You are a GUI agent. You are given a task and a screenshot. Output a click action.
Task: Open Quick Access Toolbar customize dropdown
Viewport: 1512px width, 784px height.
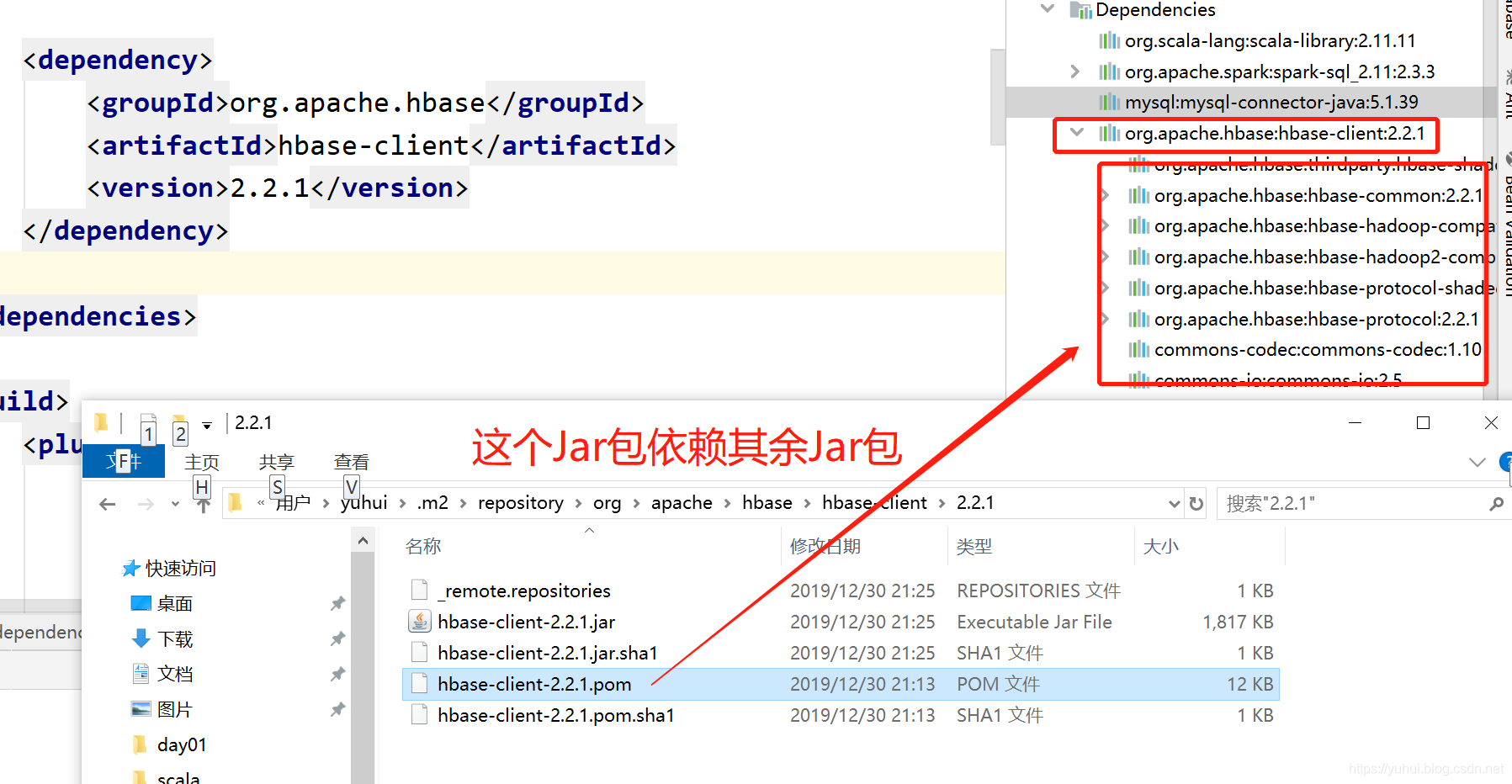pyautogui.click(x=207, y=426)
